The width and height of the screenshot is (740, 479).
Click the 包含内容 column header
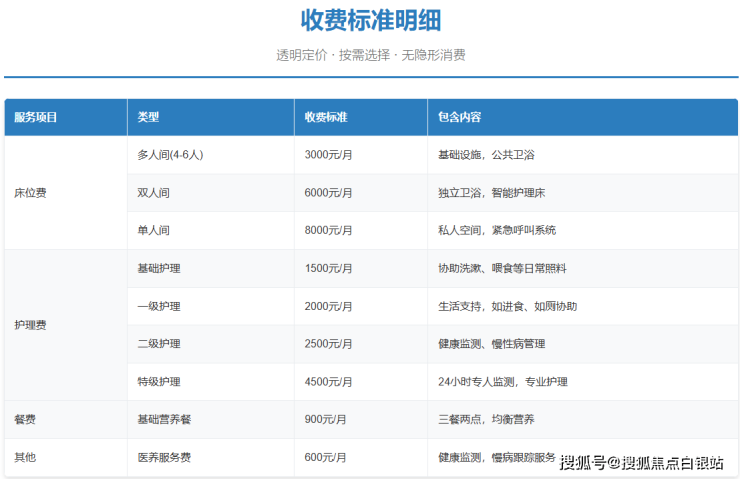pos(459,117)
